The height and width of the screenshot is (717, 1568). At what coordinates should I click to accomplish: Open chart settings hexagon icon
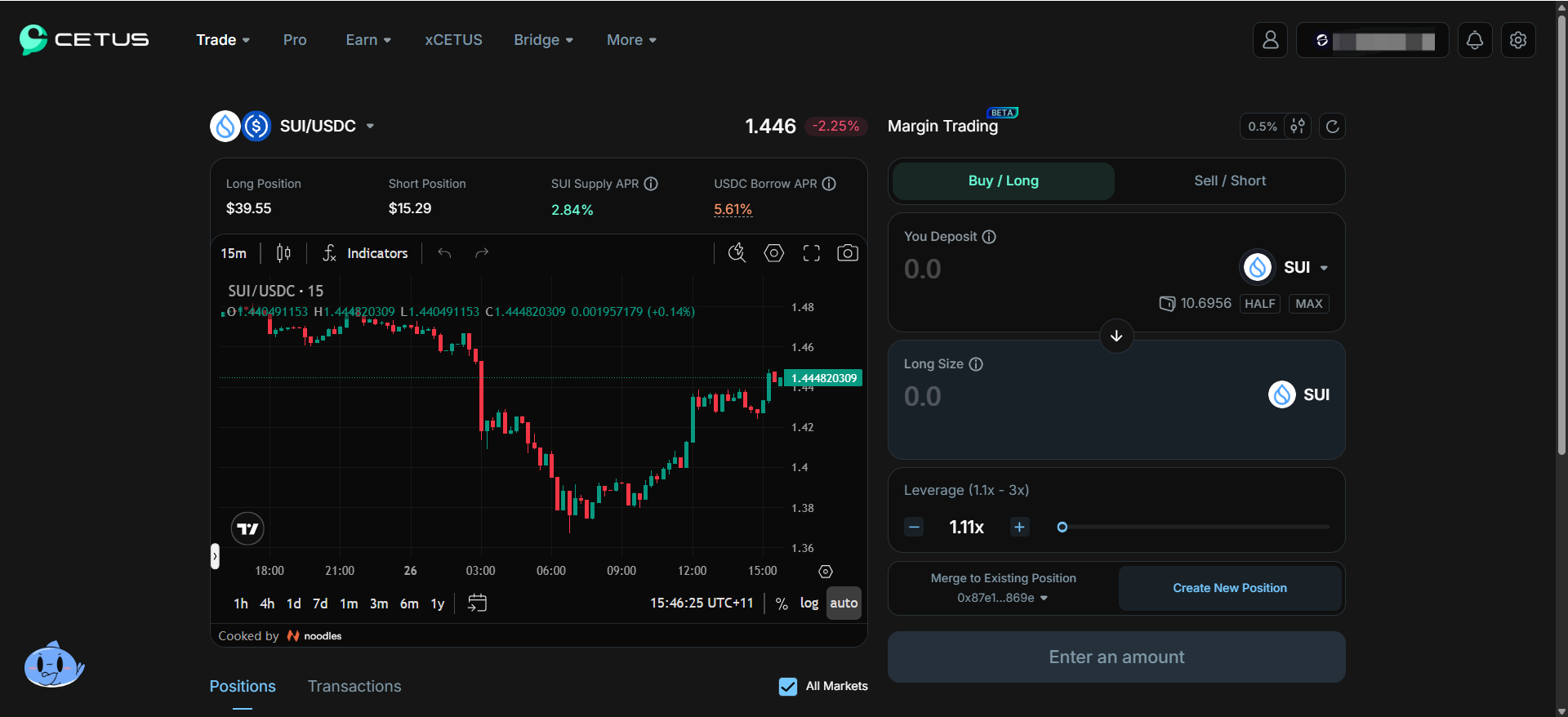773,253
